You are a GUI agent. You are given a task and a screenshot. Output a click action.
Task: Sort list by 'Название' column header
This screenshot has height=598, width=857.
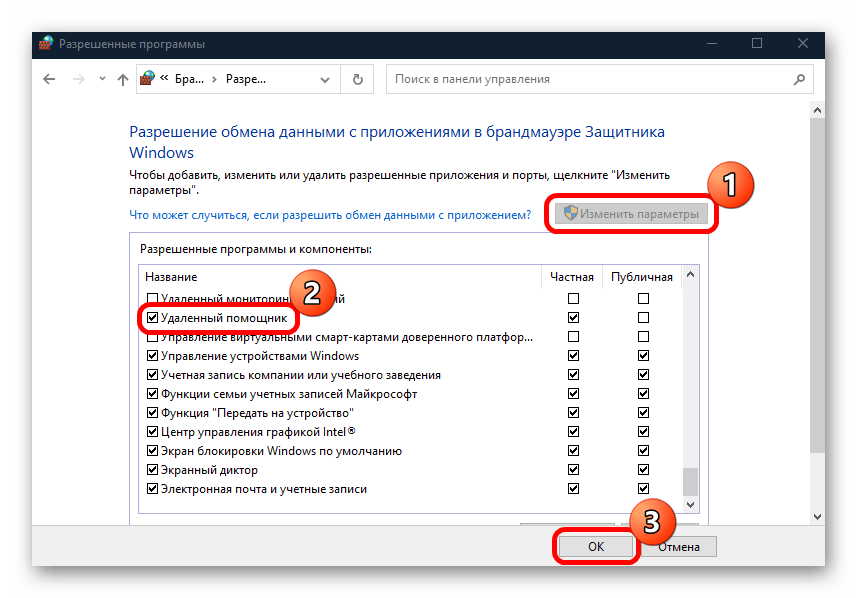171,277
